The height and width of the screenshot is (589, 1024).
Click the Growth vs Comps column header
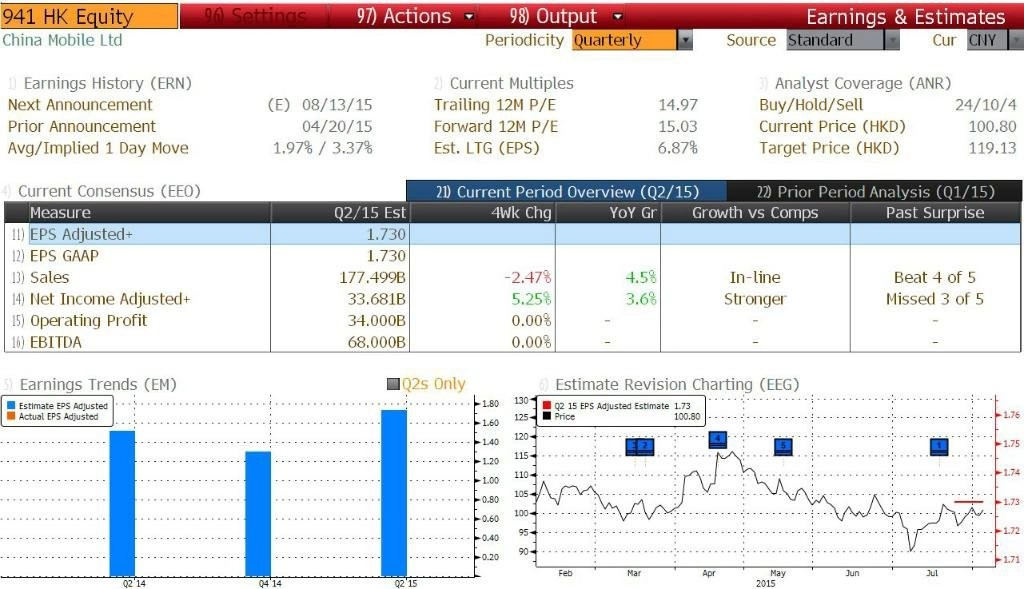(x=755, y=213)
